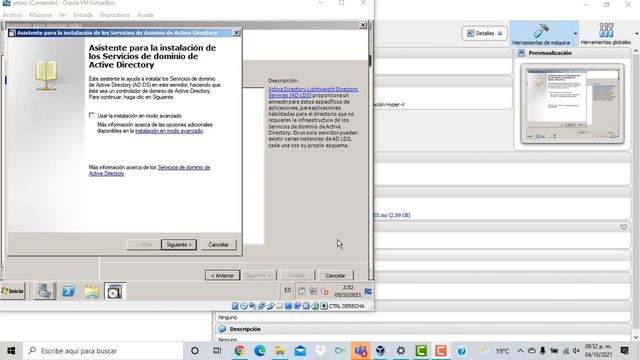The width and height of the screenshot is (640, 360).
Task: Click the VM preview thumbnail
Action: click(572, 103)
